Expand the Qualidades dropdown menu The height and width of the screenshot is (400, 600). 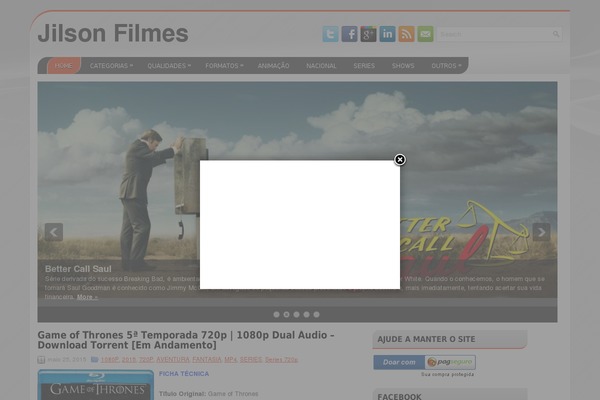pos(169,65)
